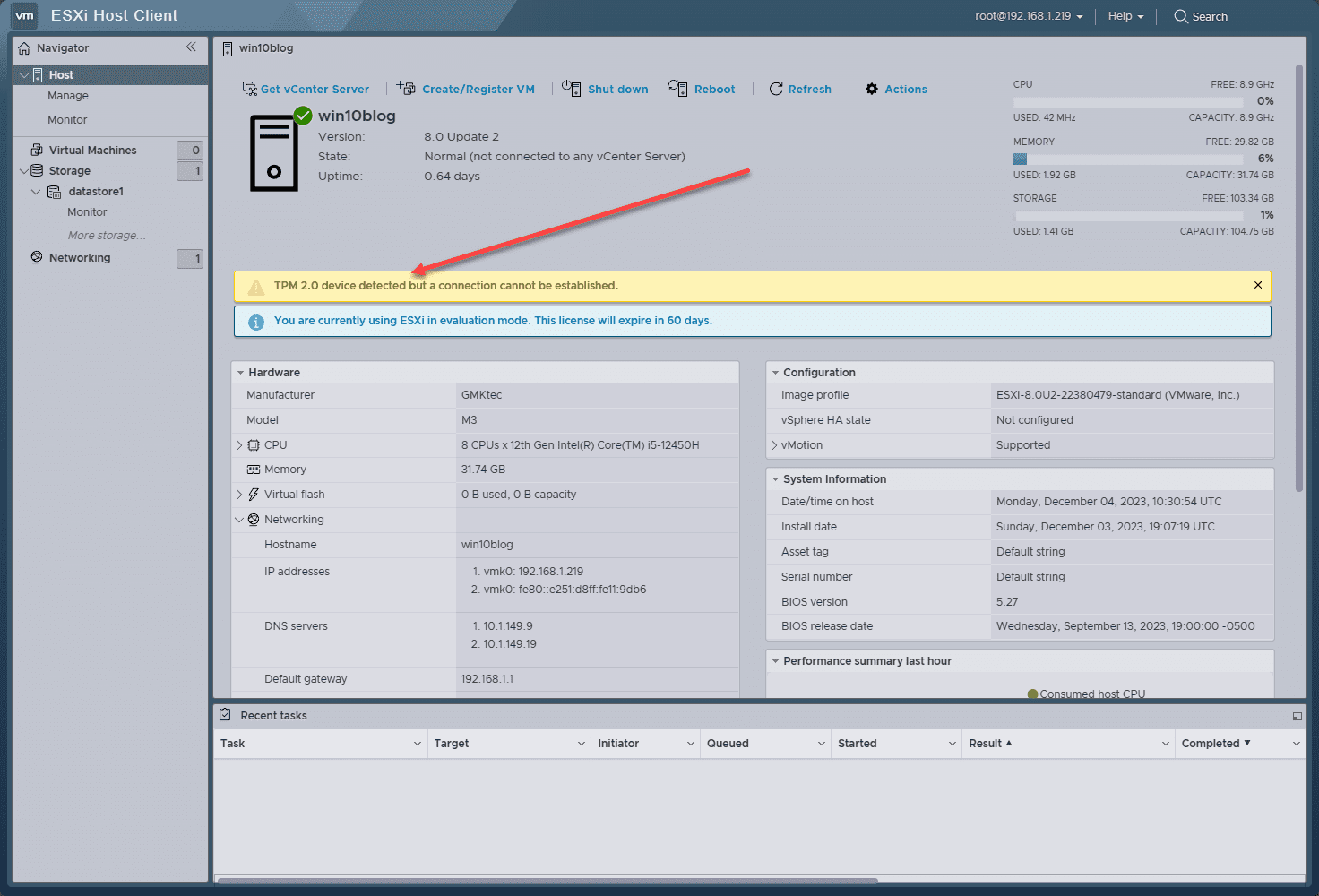The height and width of the screenshot is (896, 1319).
Task: Click the CPU chip icon in Hardware
Action: pyautogui.click(x=254, y=445)
